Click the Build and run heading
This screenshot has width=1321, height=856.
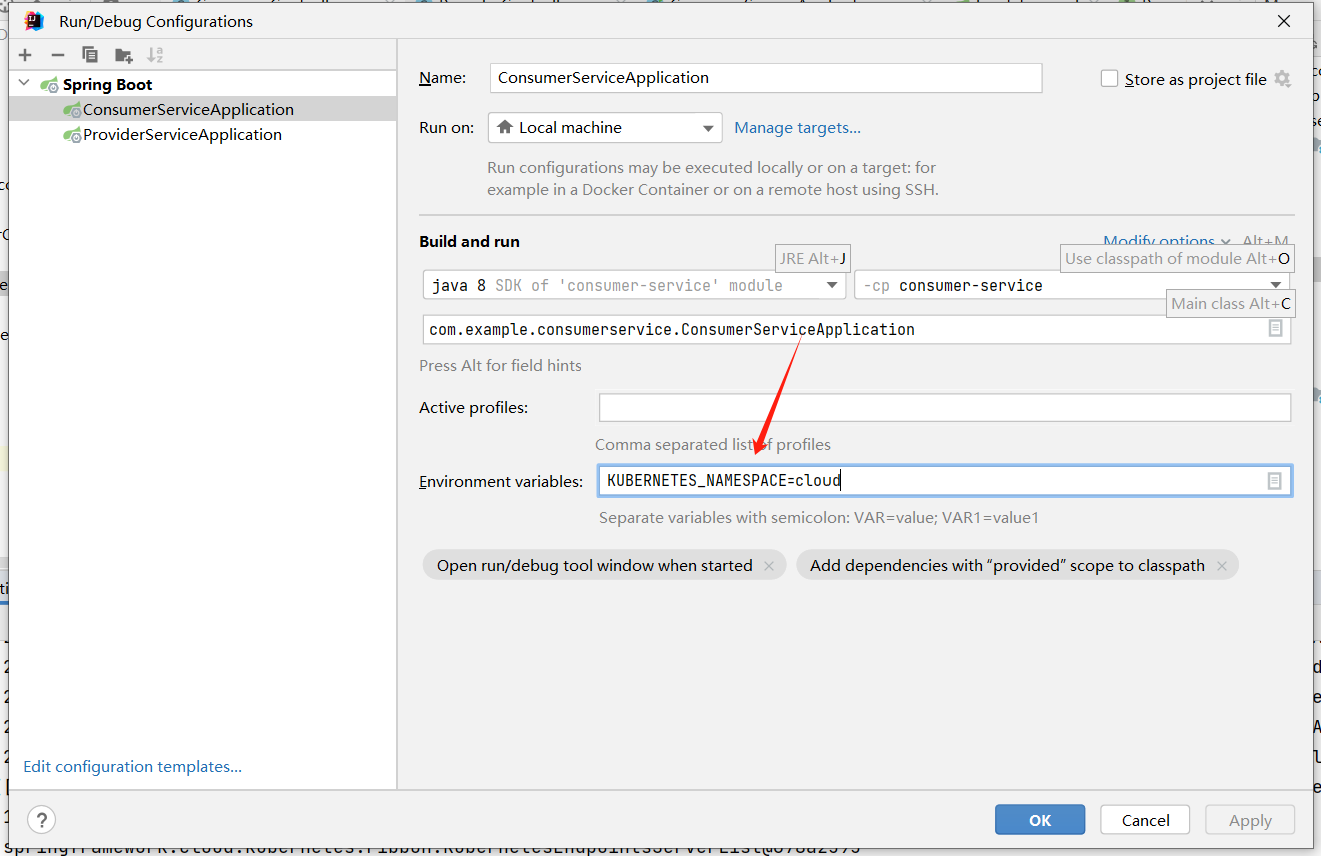(469, 241)
